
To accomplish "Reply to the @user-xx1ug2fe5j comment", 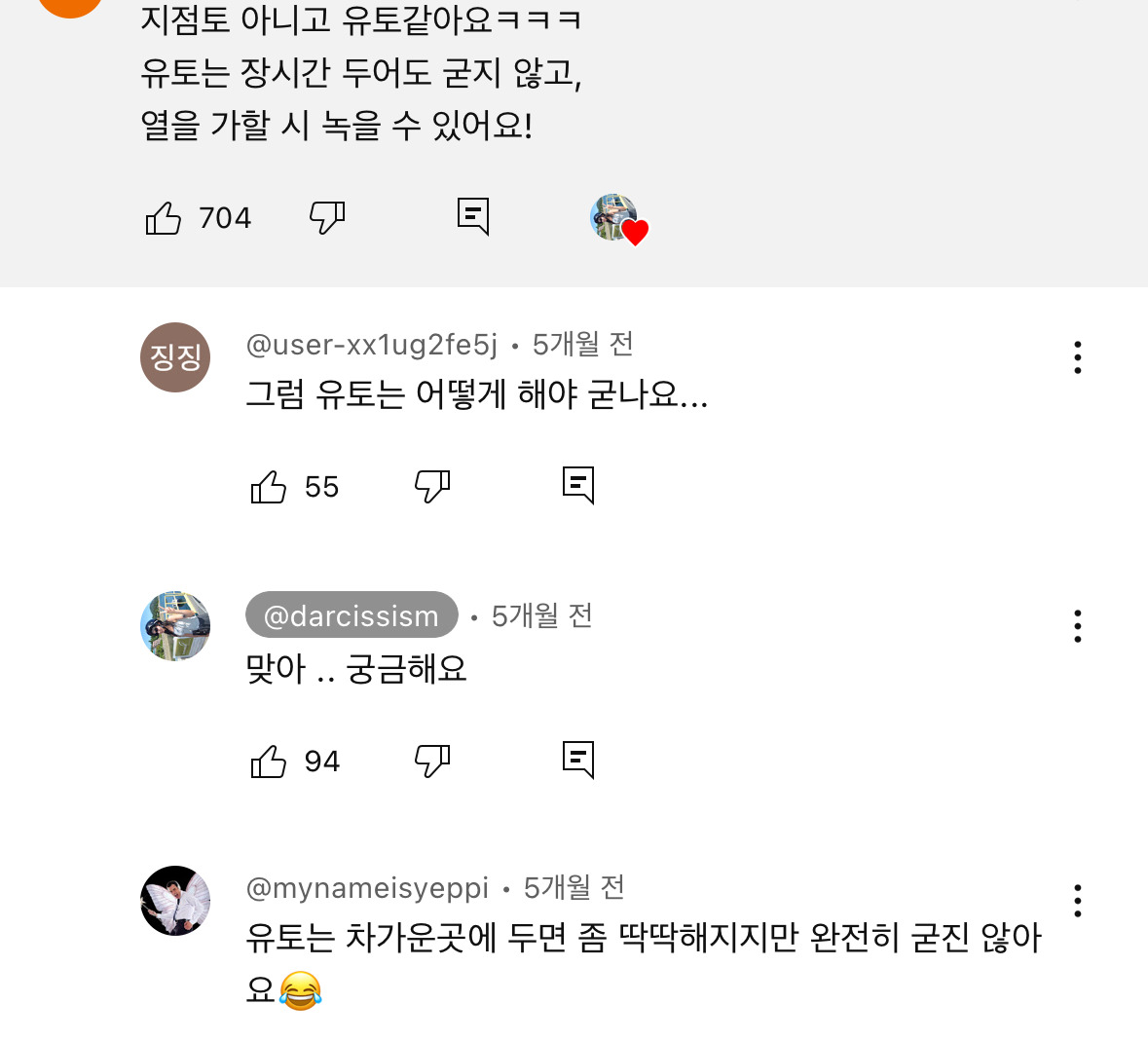I will click(x=578, y=485).
